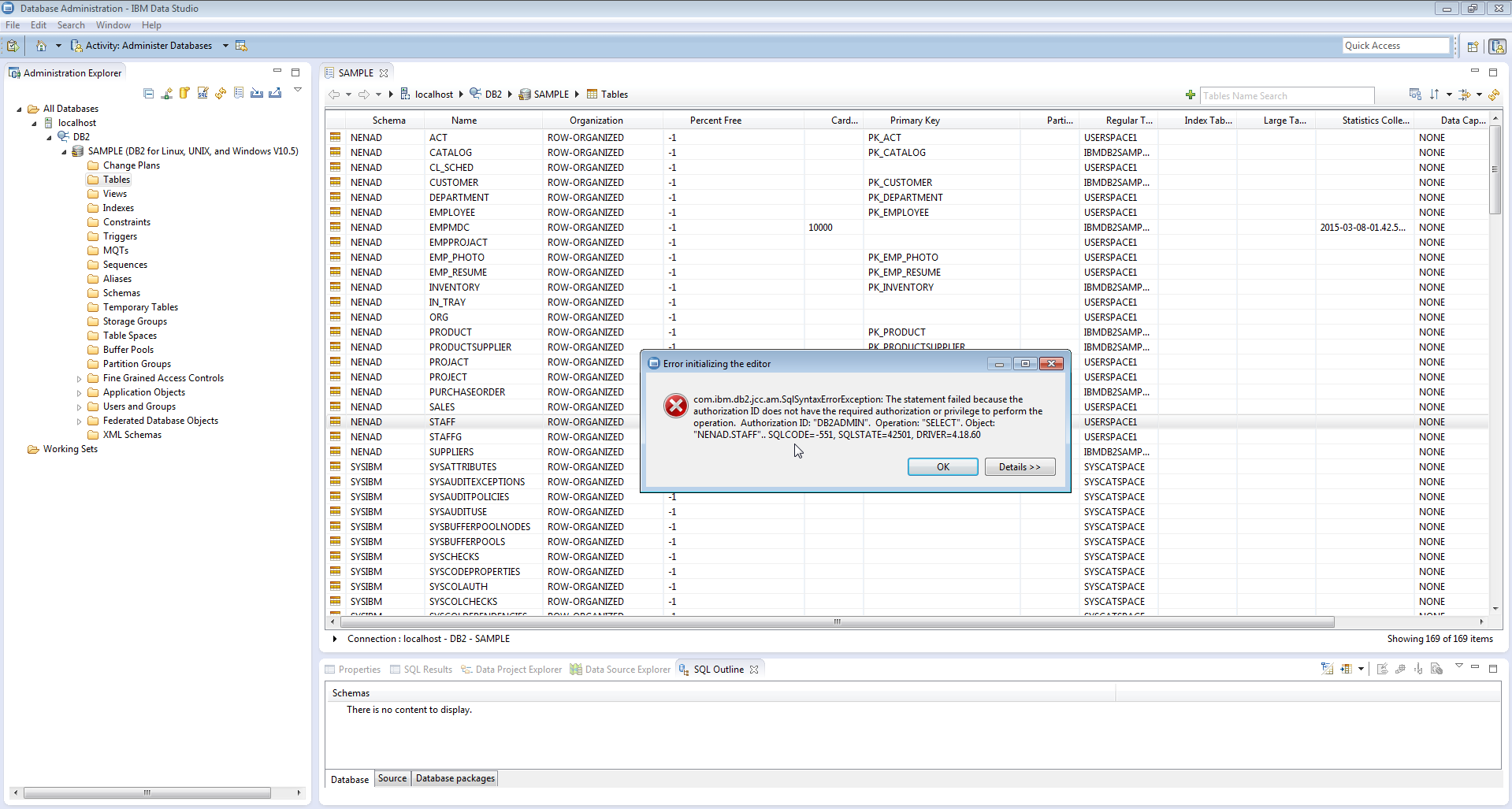
Task: Open the Help menu
Action: pos(151,25)
